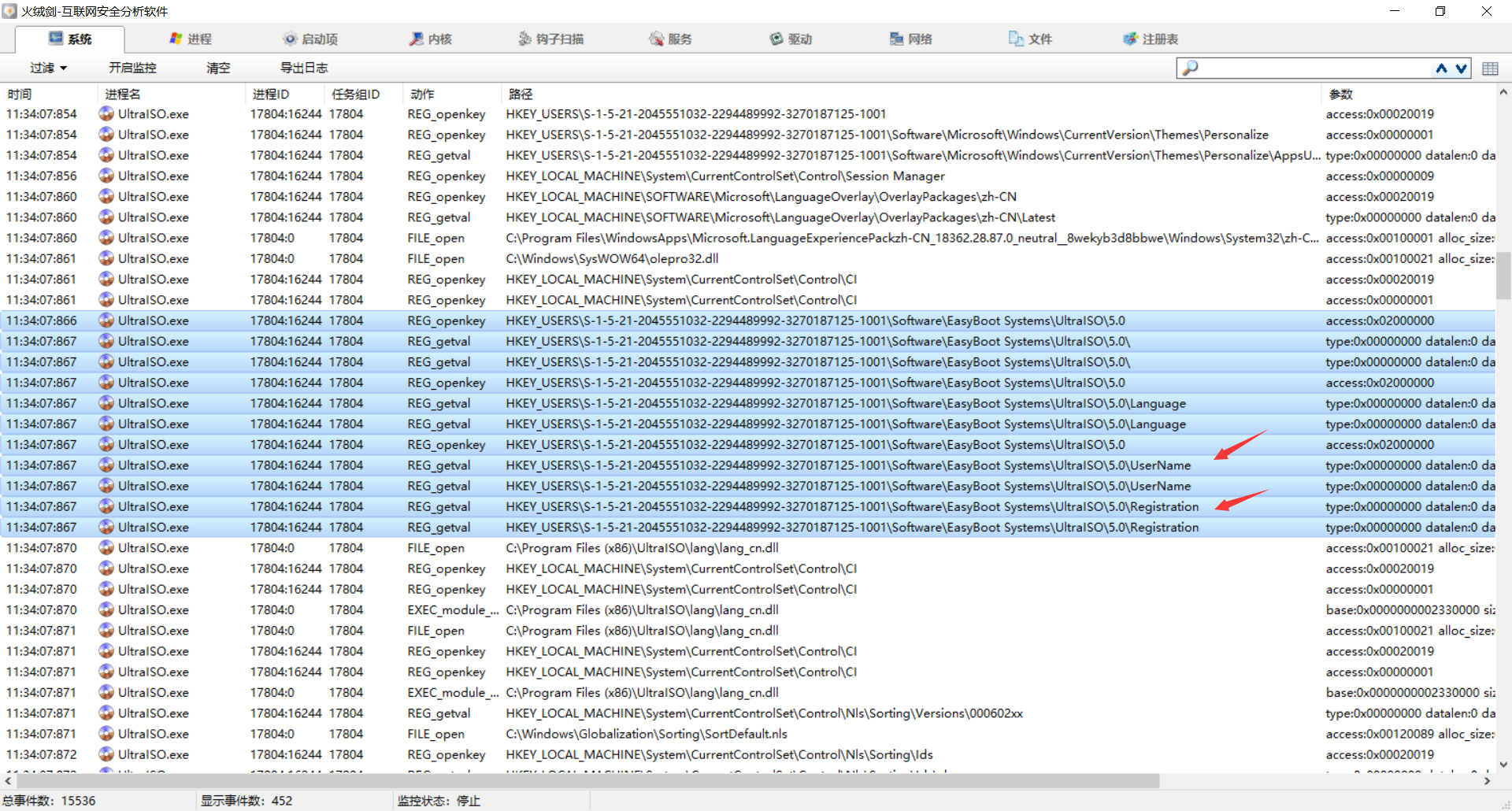This screenshot has width=1512, height=811.
Task: Click the vertical scrollbar thumb
Action: click(x=1503, y=276)
